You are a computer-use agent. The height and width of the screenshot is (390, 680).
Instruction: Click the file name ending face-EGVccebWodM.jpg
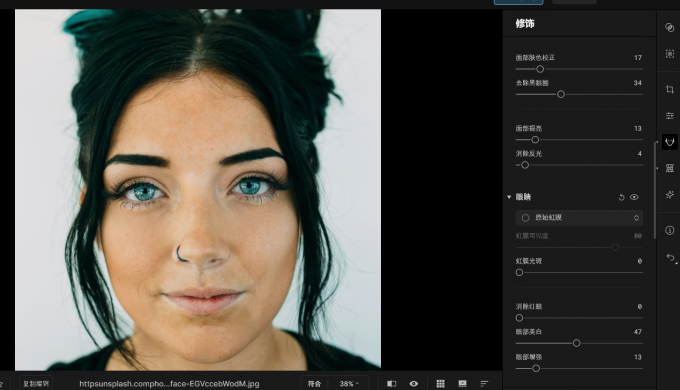pyautogui.click(x=169, y=383)
